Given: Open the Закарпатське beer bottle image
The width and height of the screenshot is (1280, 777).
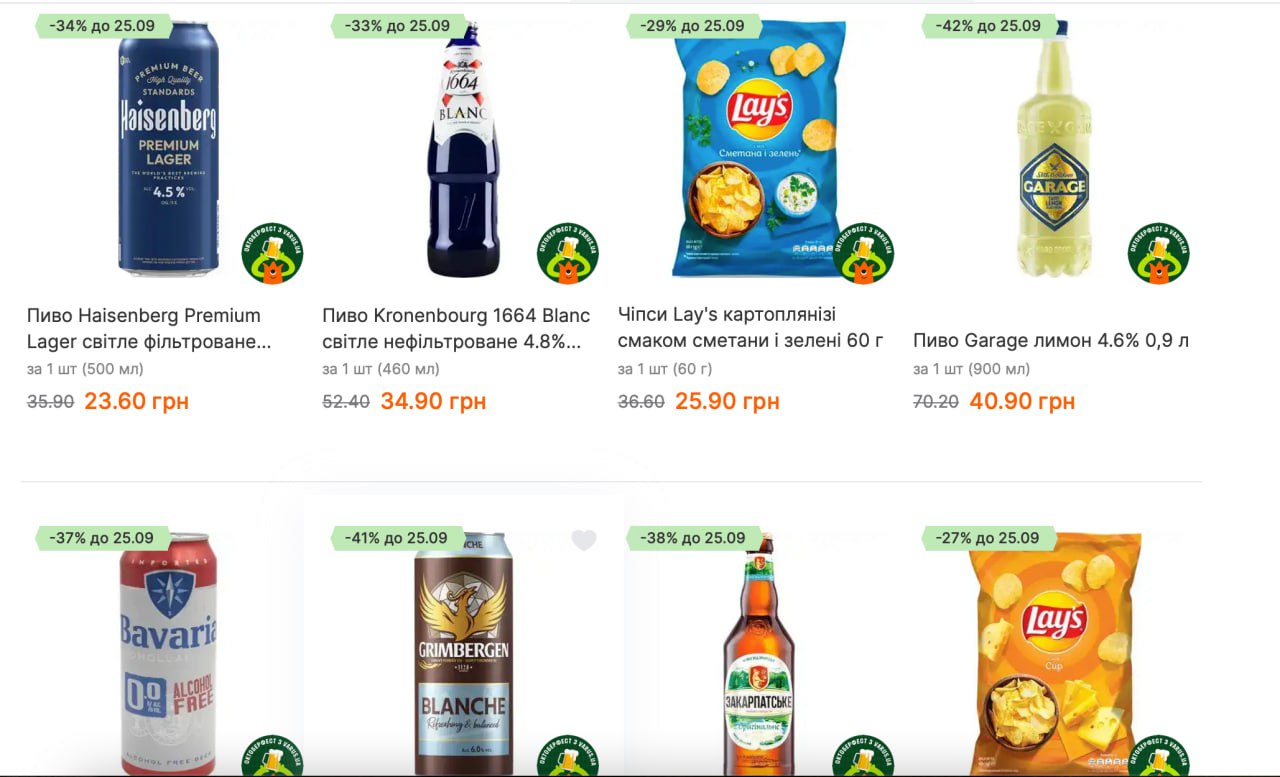Looking at the screenshot, I should (759, 654).
